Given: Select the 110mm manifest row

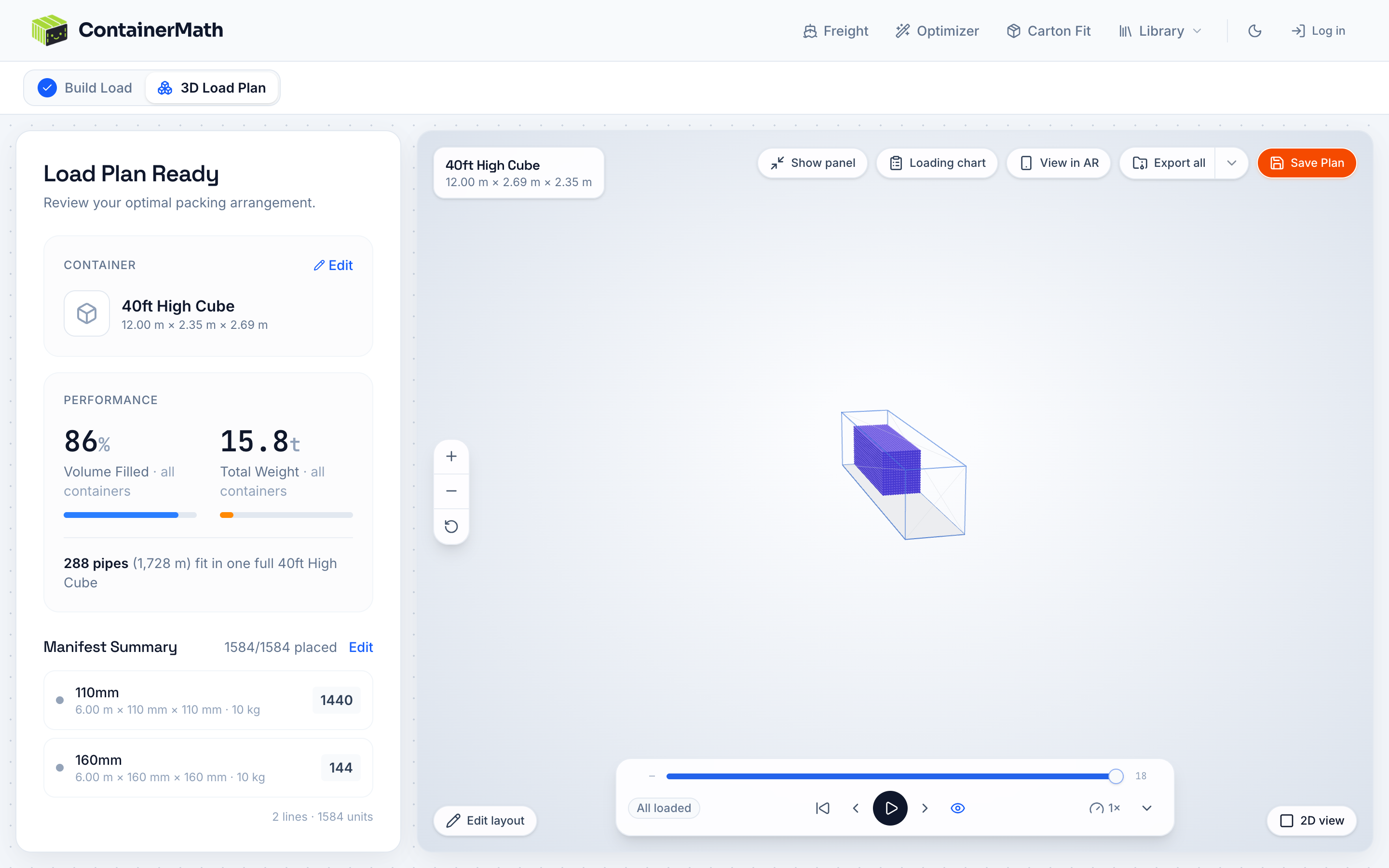Looking at the screenshot, I should pyautogui.click(x=208, y=700).
